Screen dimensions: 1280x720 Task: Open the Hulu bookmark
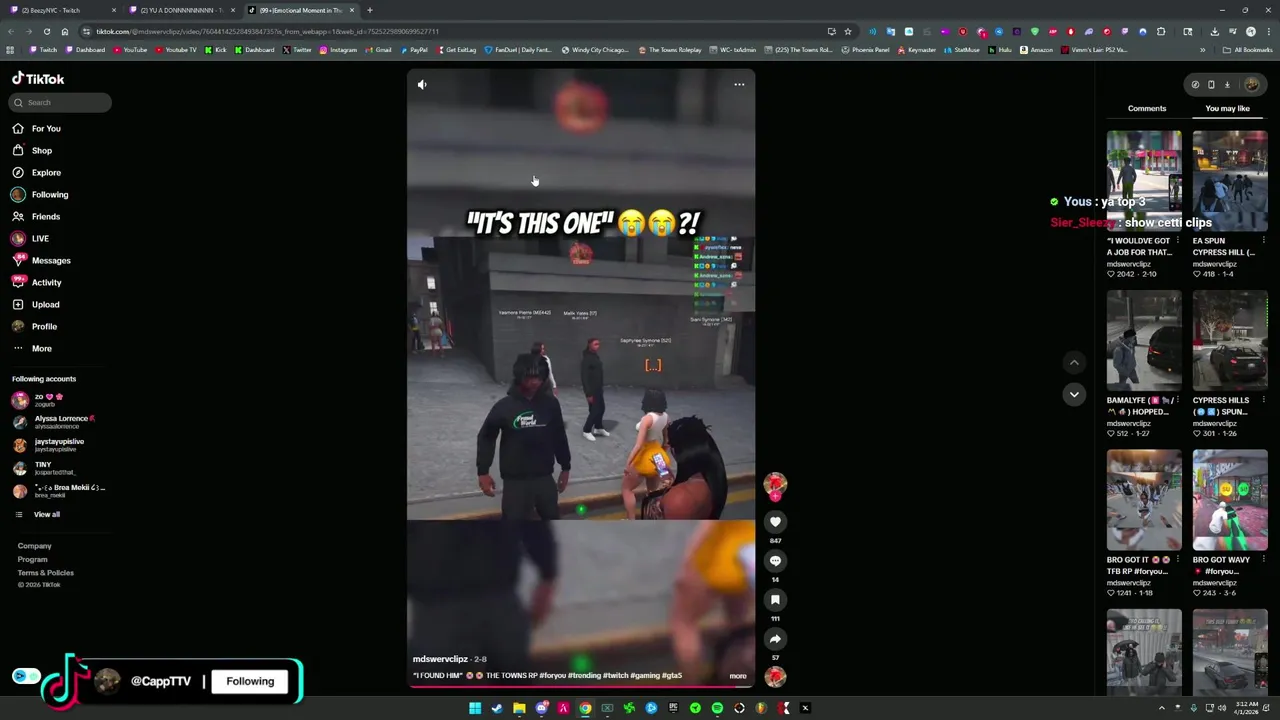1000,50
